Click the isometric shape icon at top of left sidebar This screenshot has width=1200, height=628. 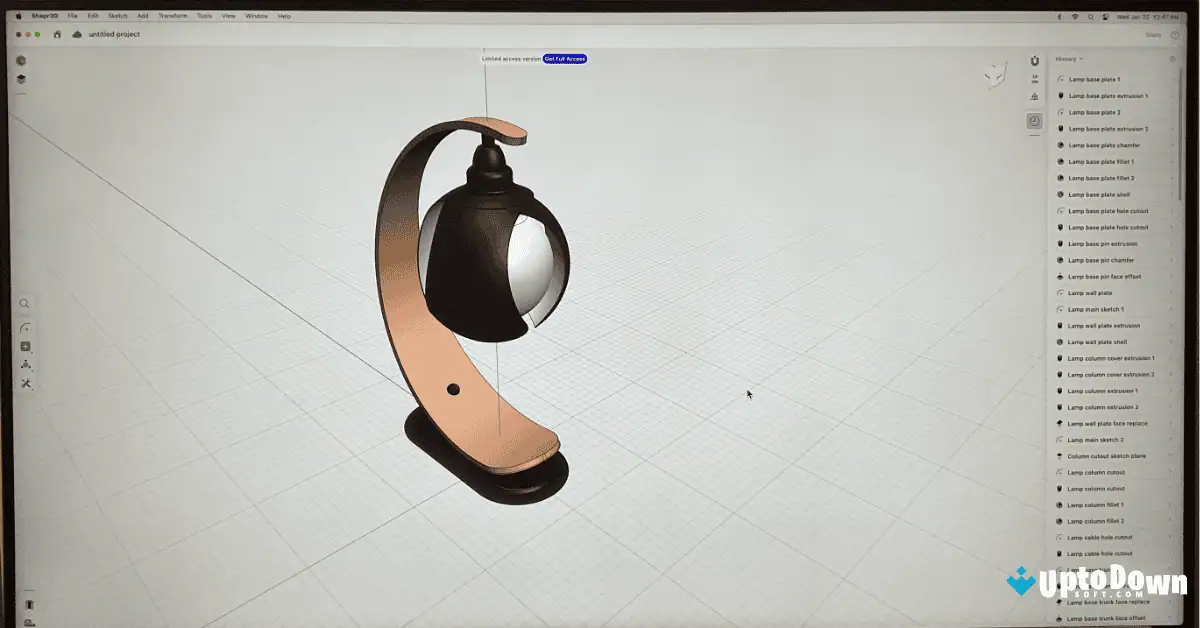click(20, 60)
